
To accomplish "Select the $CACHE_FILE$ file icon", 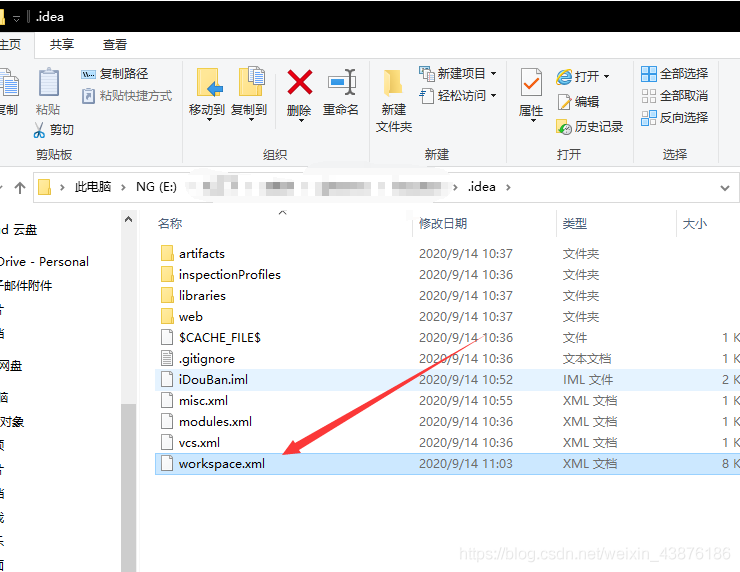I will tap(167, 337).
